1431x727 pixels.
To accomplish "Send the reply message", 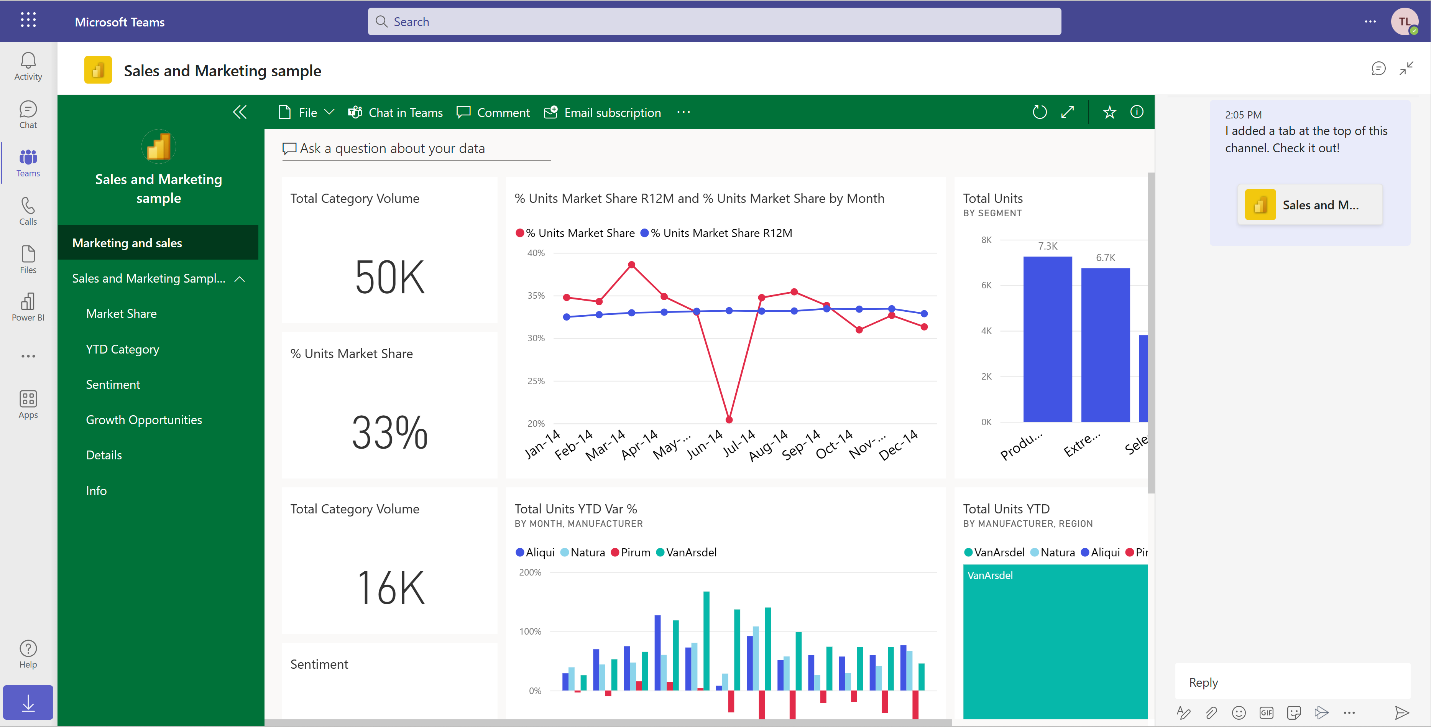I will coord(1402,712).
